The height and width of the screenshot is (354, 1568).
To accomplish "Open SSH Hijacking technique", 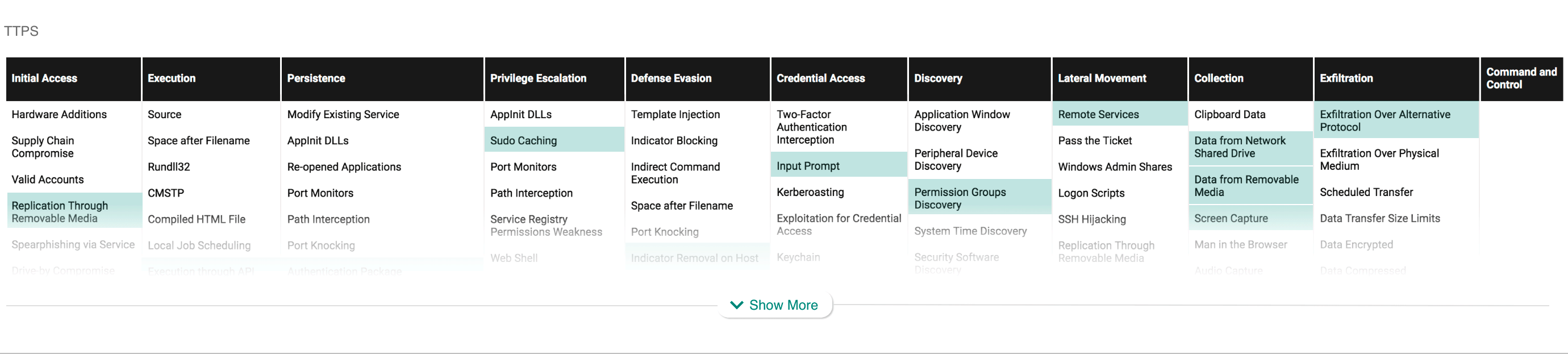I will pyautogui.click(x=1092, y=219).
